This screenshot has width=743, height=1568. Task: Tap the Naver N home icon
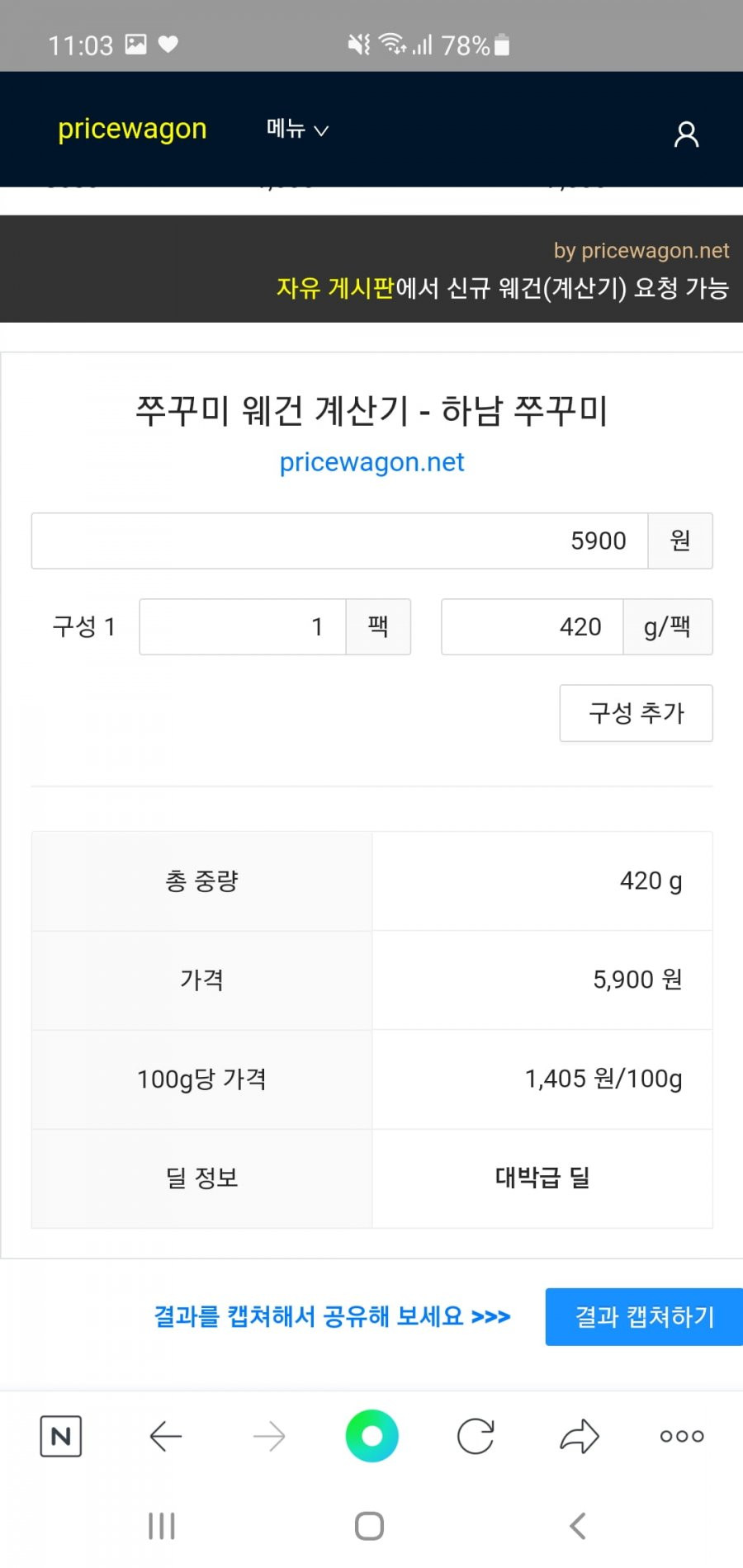pyautogui.click(x=61, y=1436)
